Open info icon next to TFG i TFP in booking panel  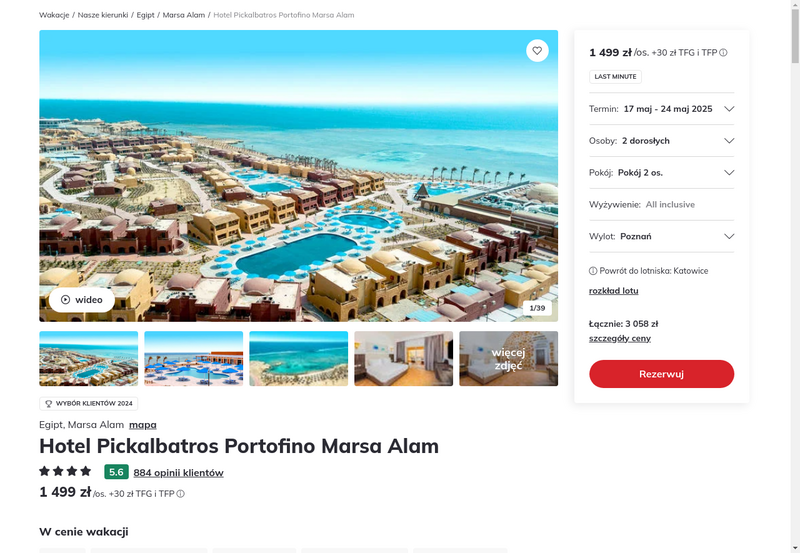tap(723, 53)
